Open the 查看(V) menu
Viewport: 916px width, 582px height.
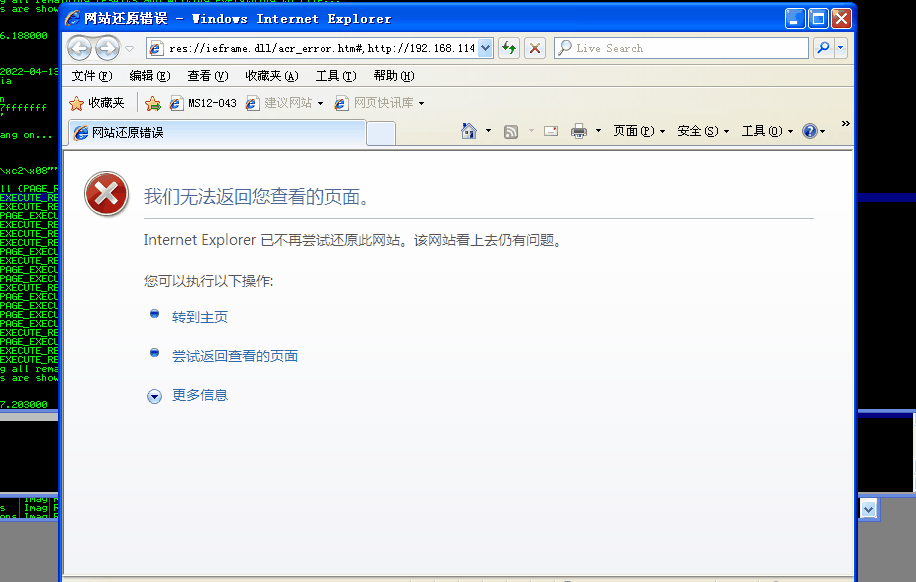tap(207, 76)
